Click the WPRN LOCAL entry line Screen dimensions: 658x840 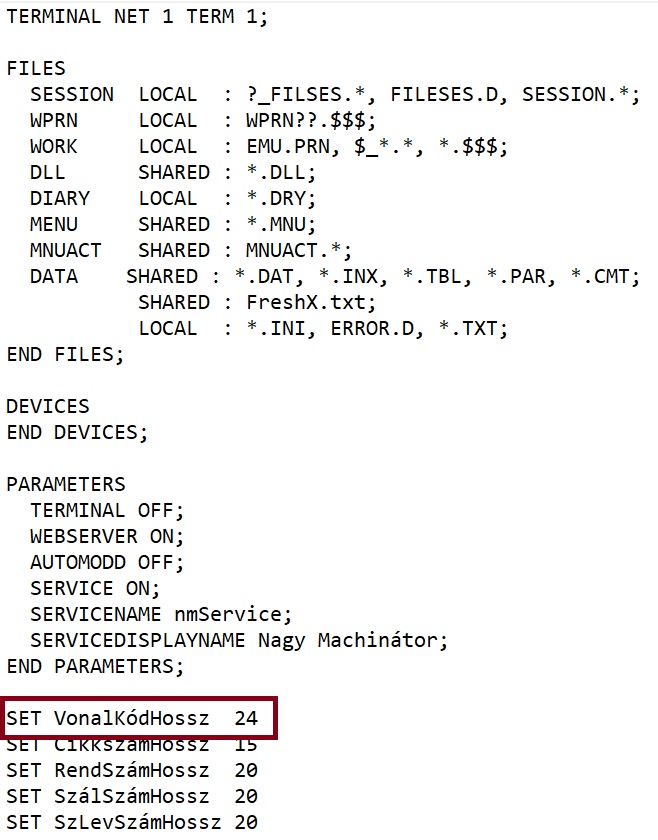coord(203,121)
